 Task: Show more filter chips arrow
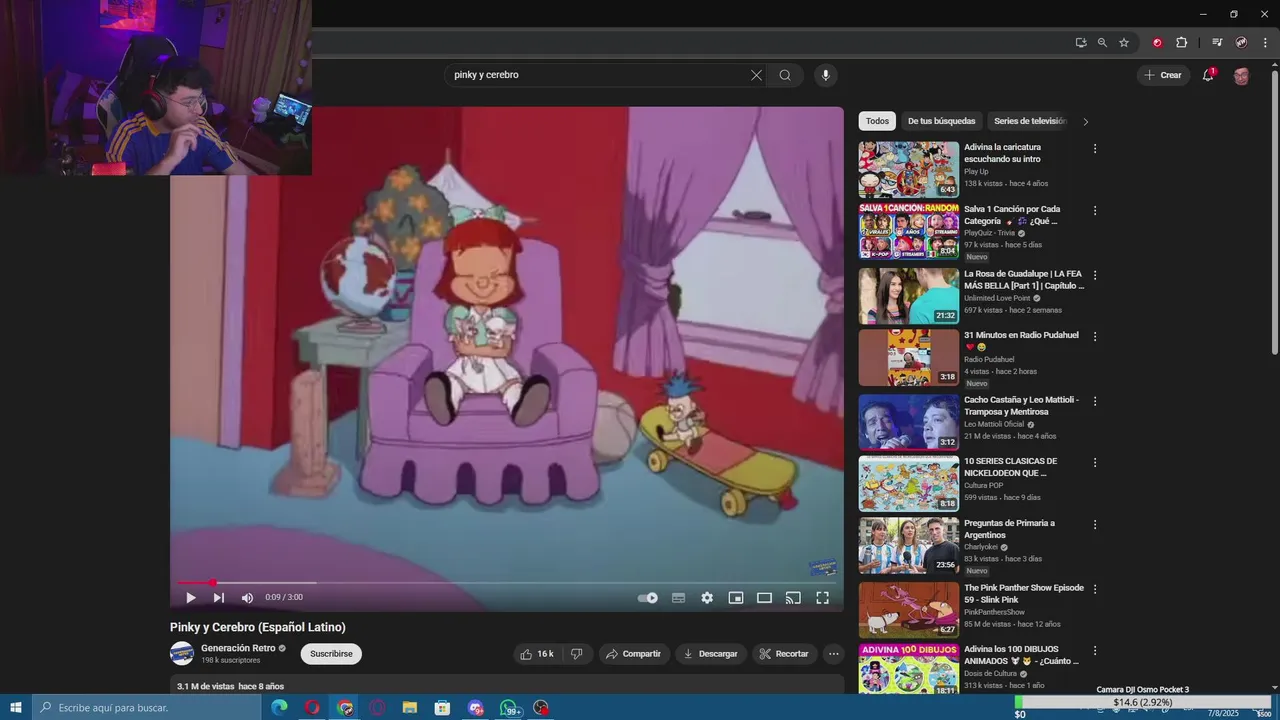pyautogui.click(x=1086, y=122)
